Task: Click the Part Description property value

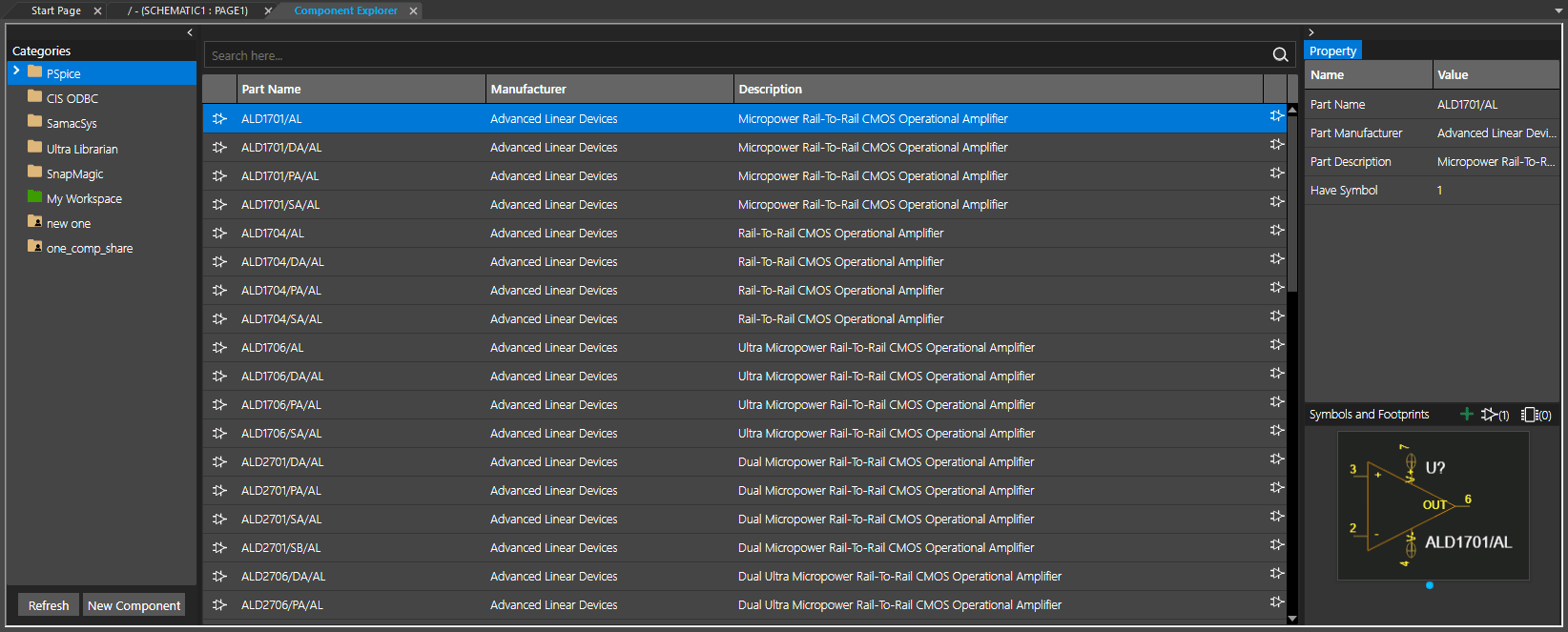Action: point(1496,161)
